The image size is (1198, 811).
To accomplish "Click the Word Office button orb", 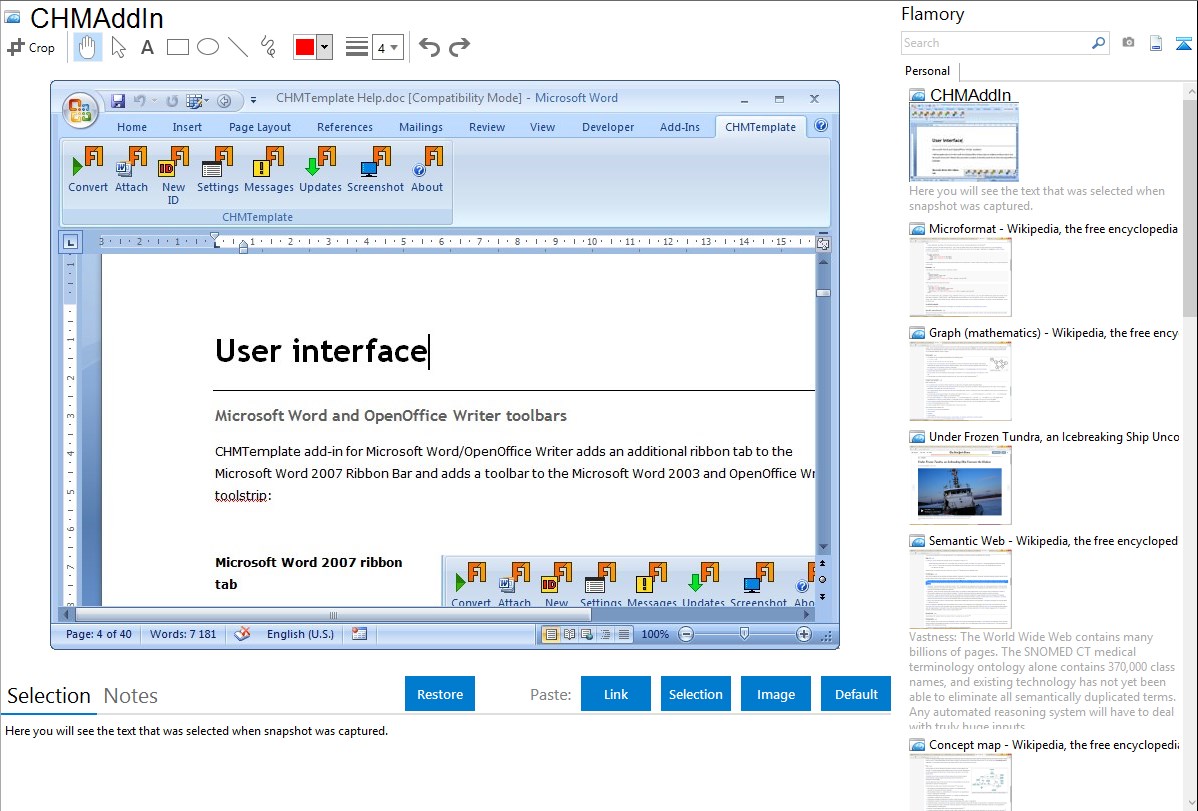I will [80, 112].
